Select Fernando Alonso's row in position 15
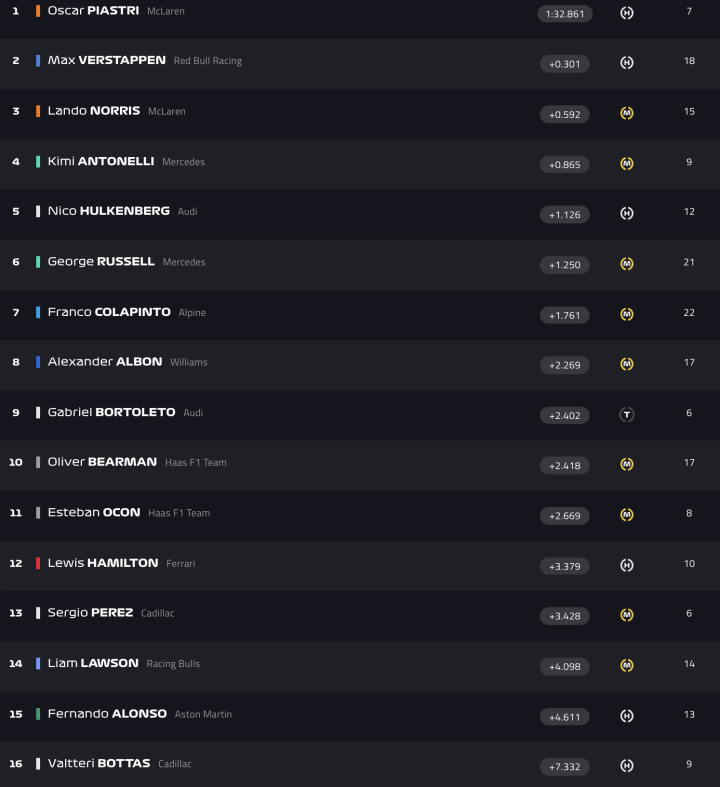Screen dimensions: 720x787 point(360,715)
